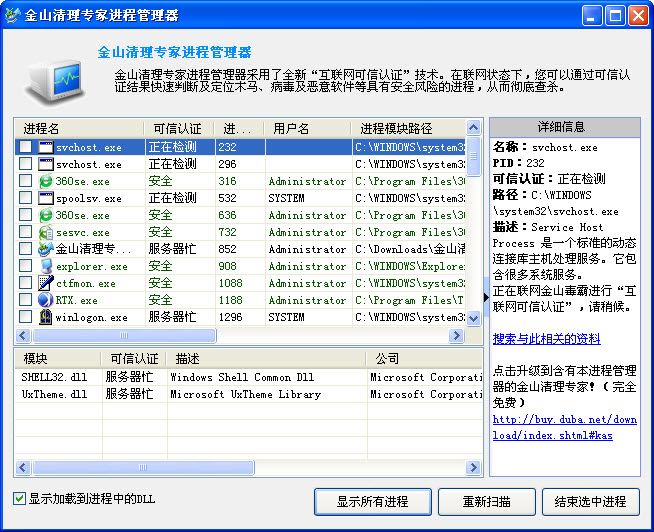Viewport: 654px width, 532px height.
Task: Sort by 进程名 column header
Action: click(79, 129)
